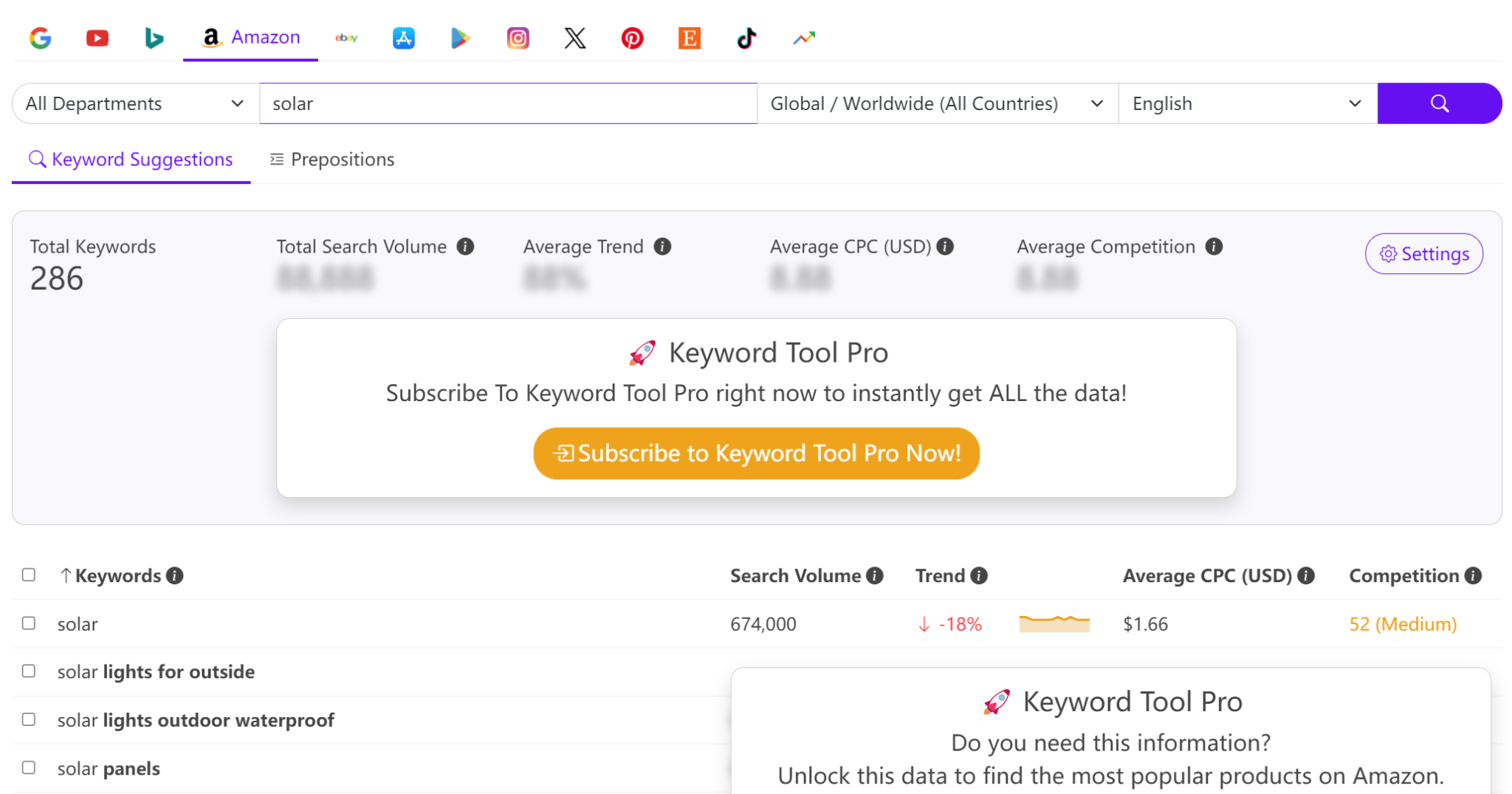The width and height of the screenshot is (1512, 794).
Task: Switch to the YouTube keyword source
Action: pos(97,38)
